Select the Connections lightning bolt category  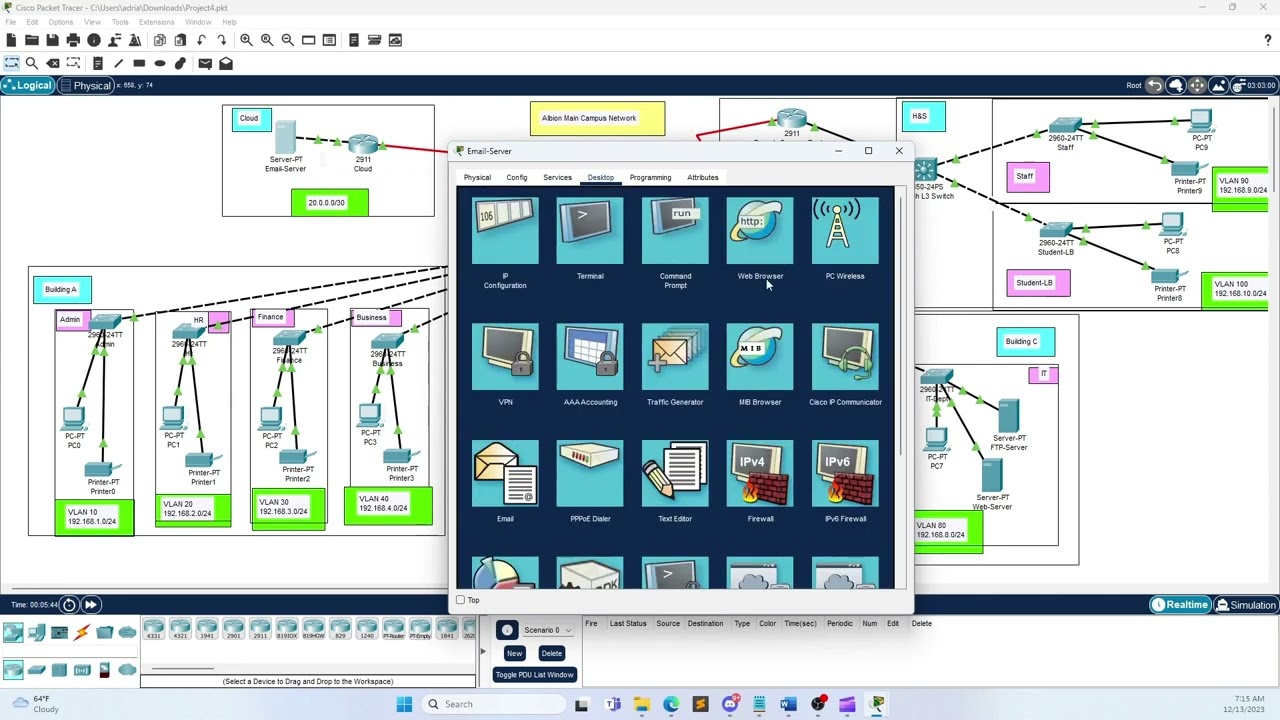click(x=82, y=631)
